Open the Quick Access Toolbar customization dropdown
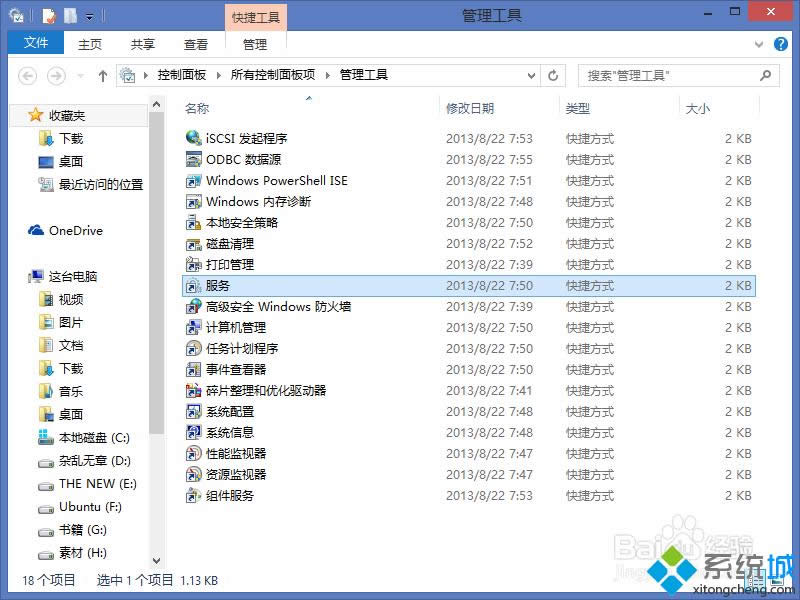The width and height of the screenshot is (800, 600). pyautogui.click(x=89, y=15)
